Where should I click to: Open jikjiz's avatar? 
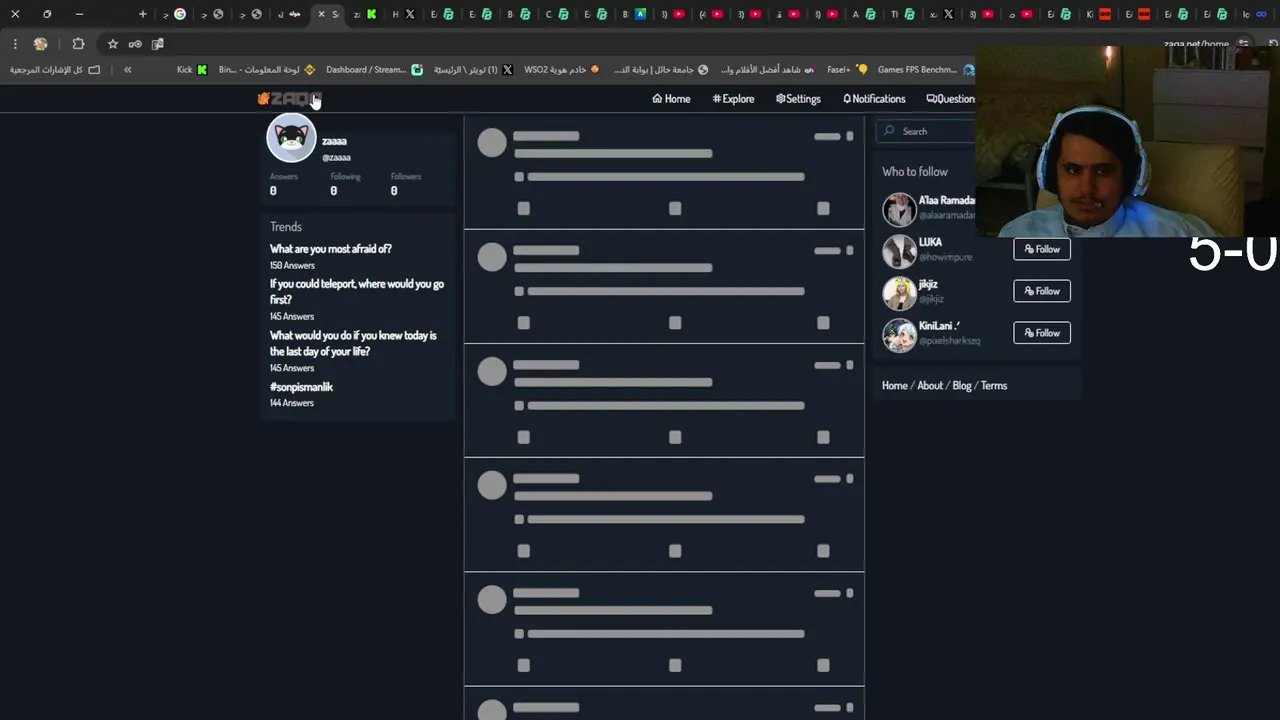coord(899,294)
